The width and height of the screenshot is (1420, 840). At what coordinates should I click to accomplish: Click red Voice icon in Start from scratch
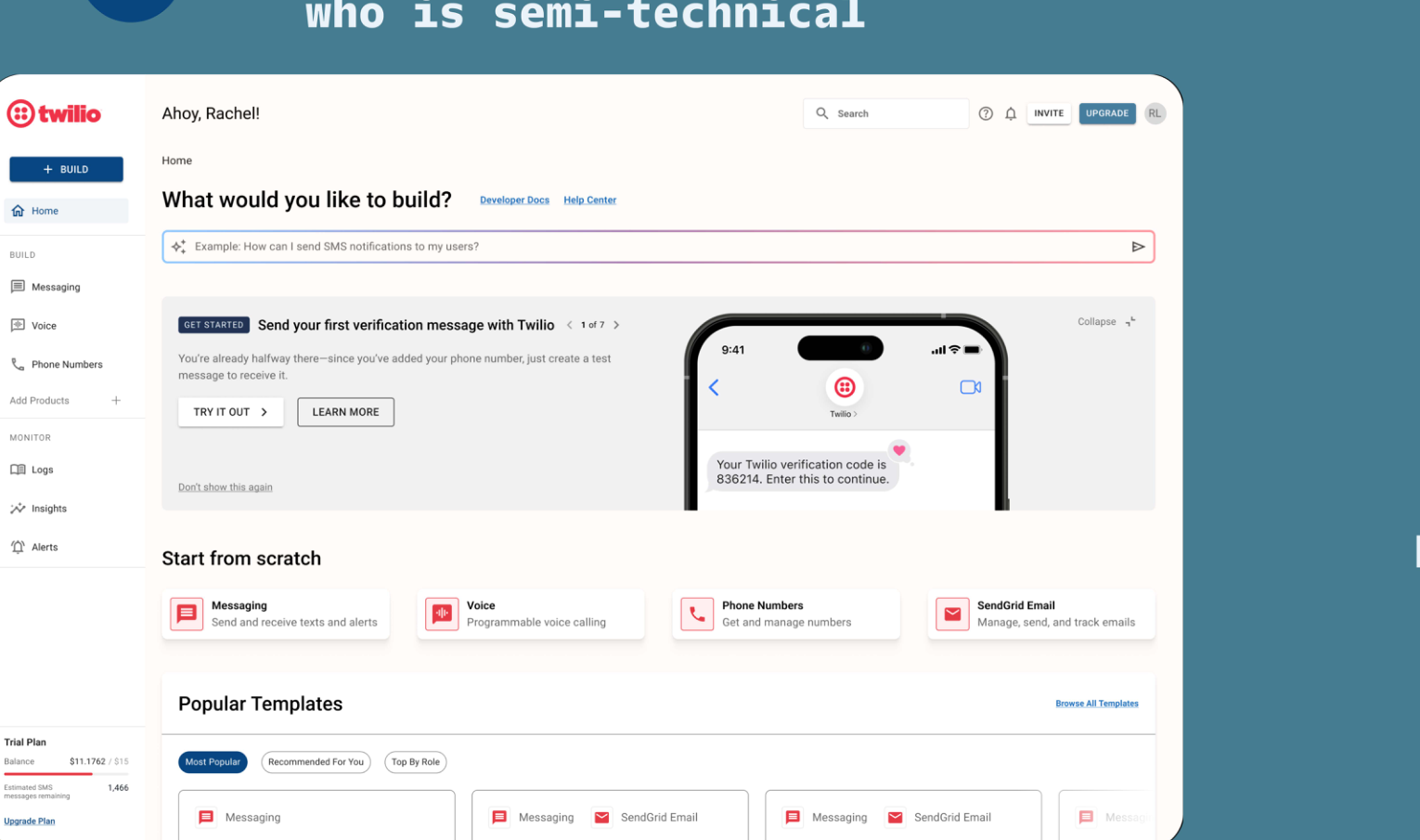[442, 614]
